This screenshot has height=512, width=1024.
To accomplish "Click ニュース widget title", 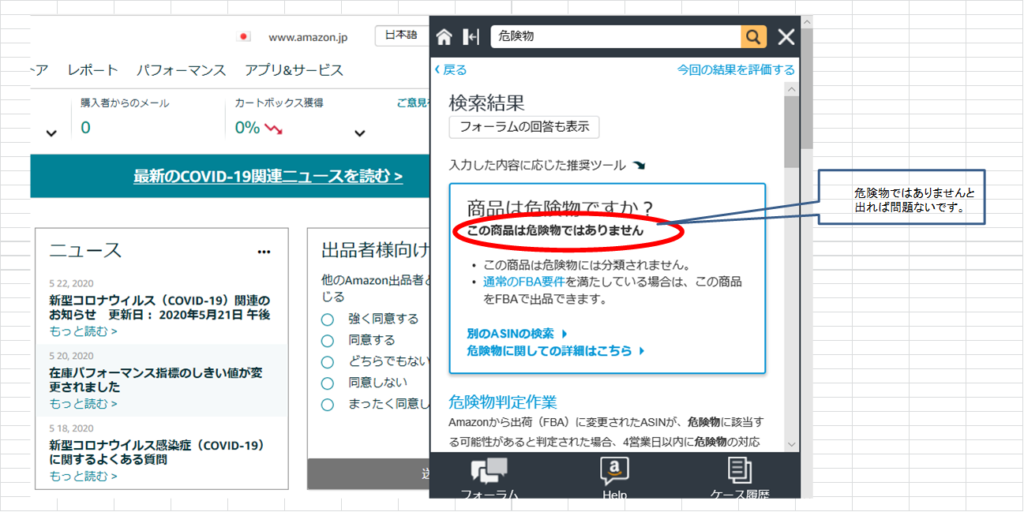I will 86,250.
